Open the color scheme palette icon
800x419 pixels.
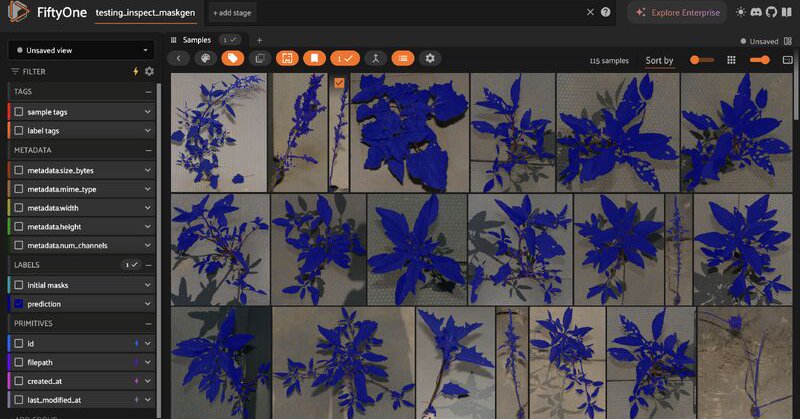206,58
